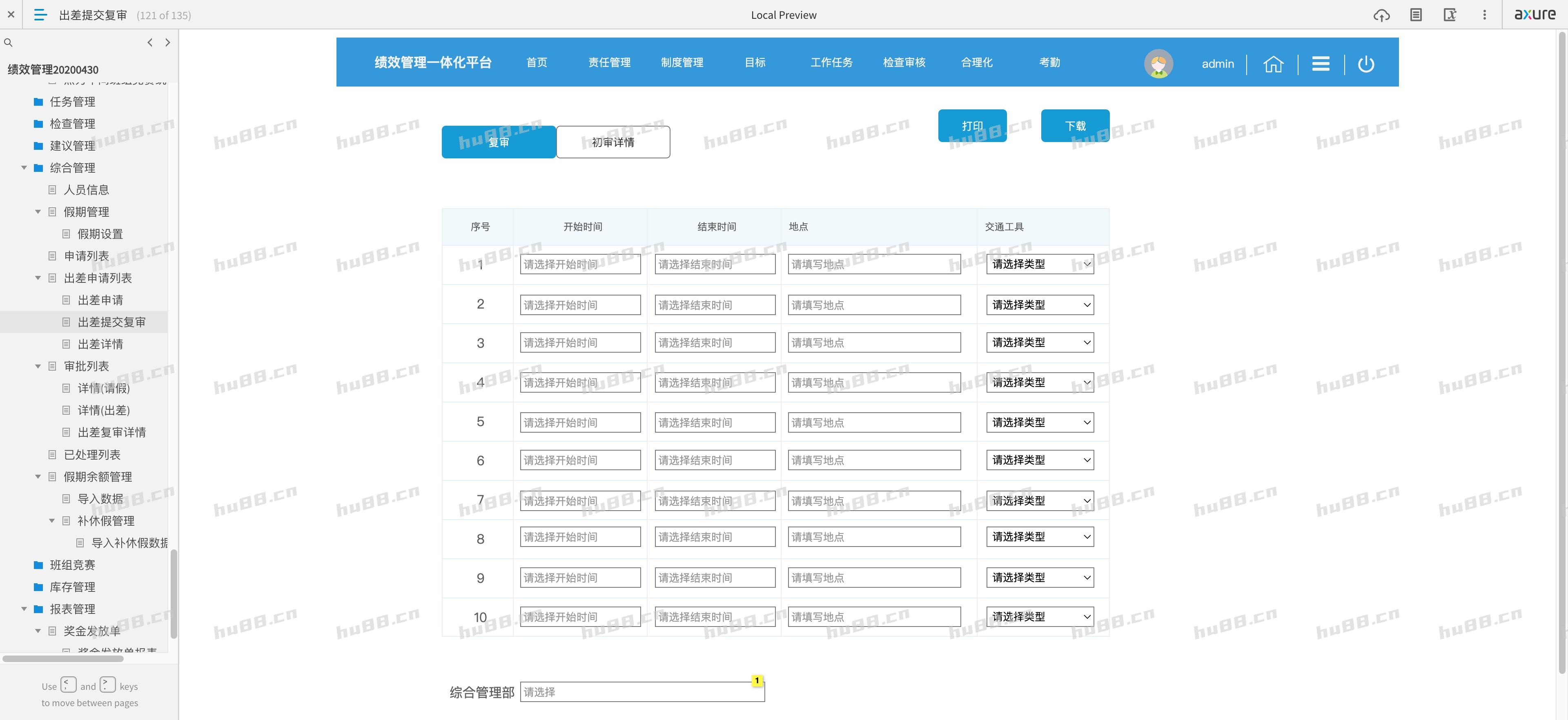
Task: Collapse the 审批列表 tree section
Action: point(38,366)
